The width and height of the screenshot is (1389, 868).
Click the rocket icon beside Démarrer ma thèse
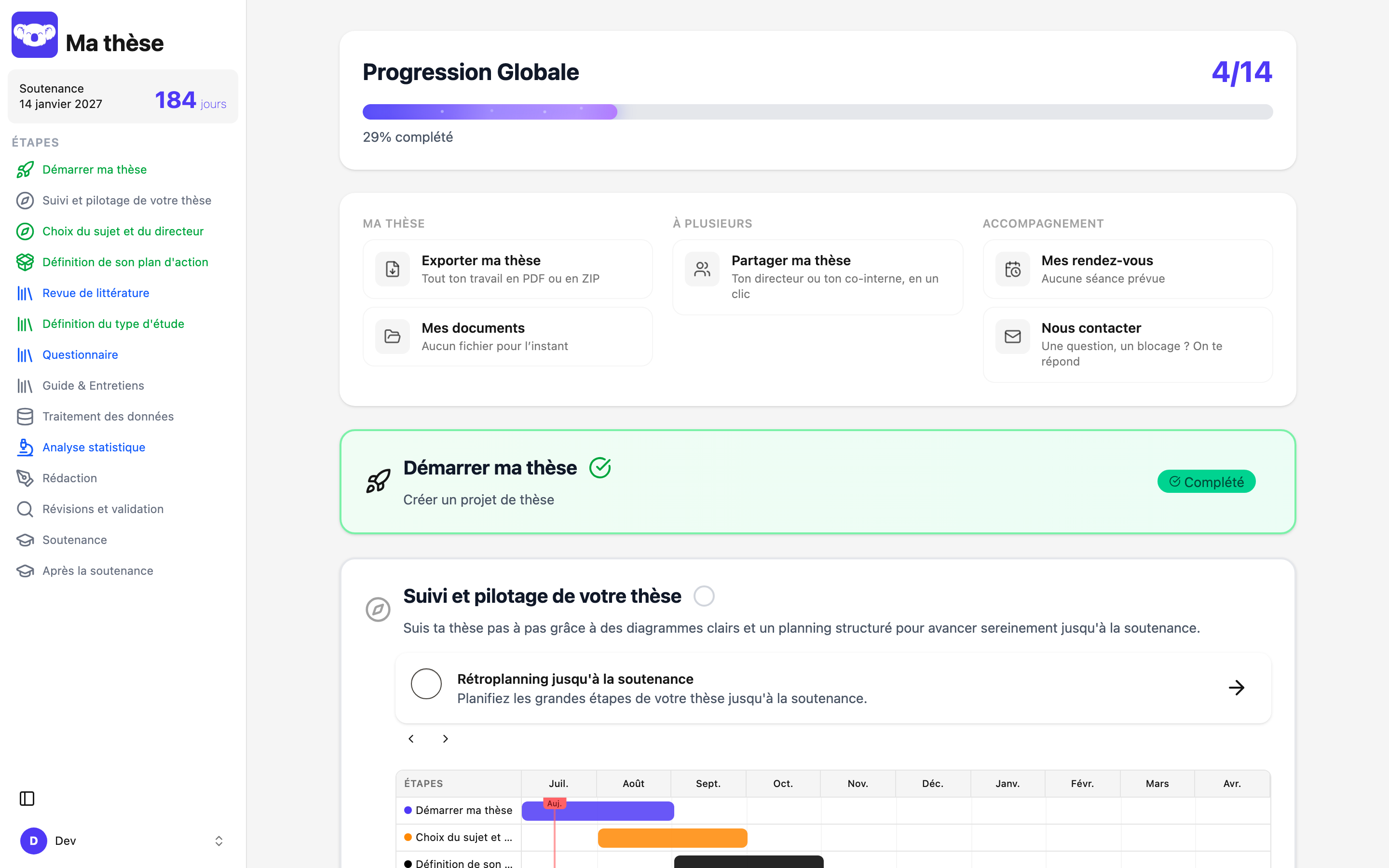tap(378, 481)
